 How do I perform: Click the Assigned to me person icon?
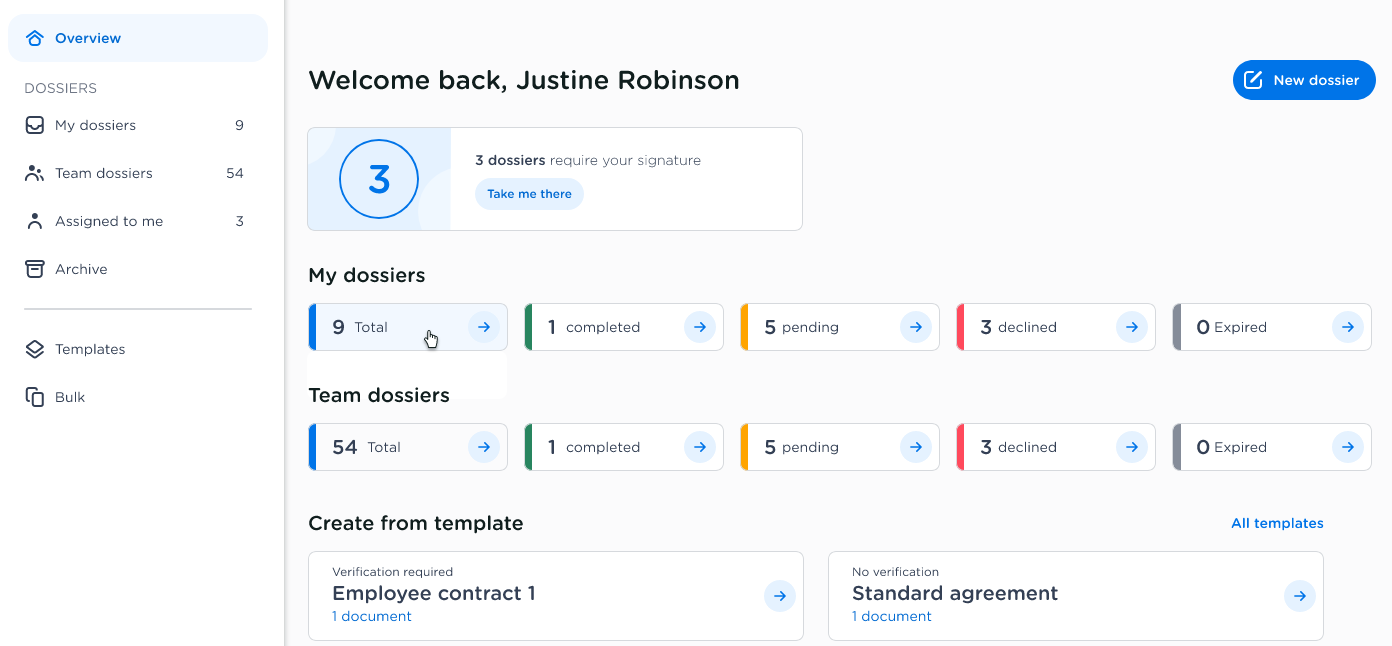35,221
